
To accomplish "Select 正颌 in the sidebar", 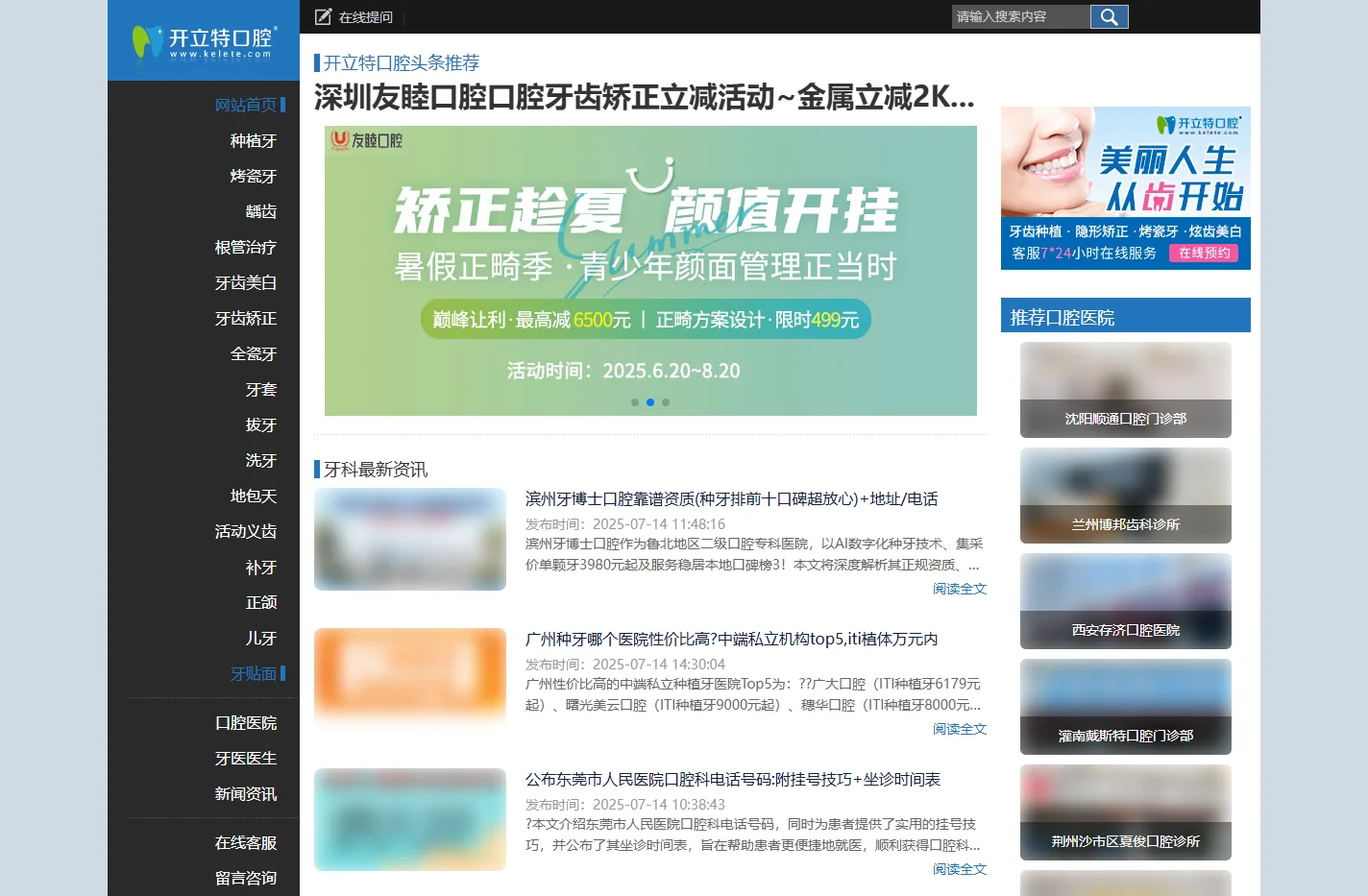I will click(261, 602).
